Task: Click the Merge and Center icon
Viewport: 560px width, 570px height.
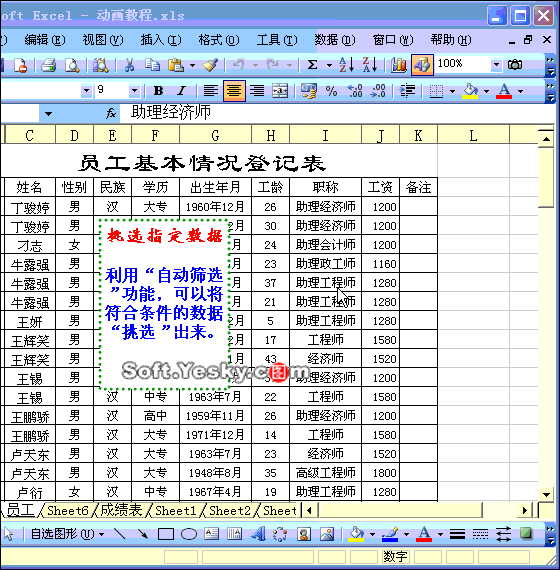Action: coord(280,91)
